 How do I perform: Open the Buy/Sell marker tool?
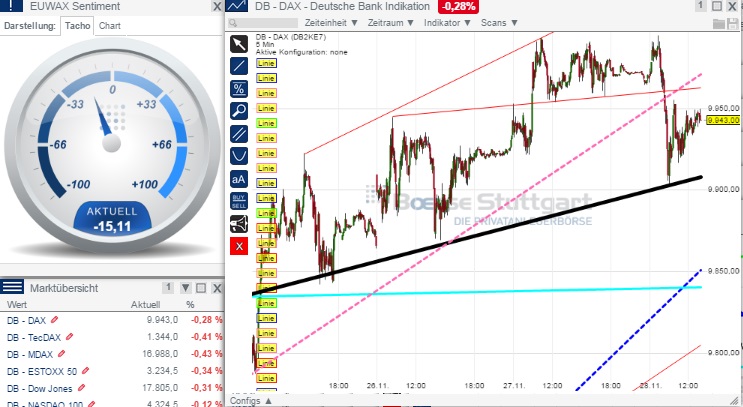pyautogui.click(x=239, y=201)
